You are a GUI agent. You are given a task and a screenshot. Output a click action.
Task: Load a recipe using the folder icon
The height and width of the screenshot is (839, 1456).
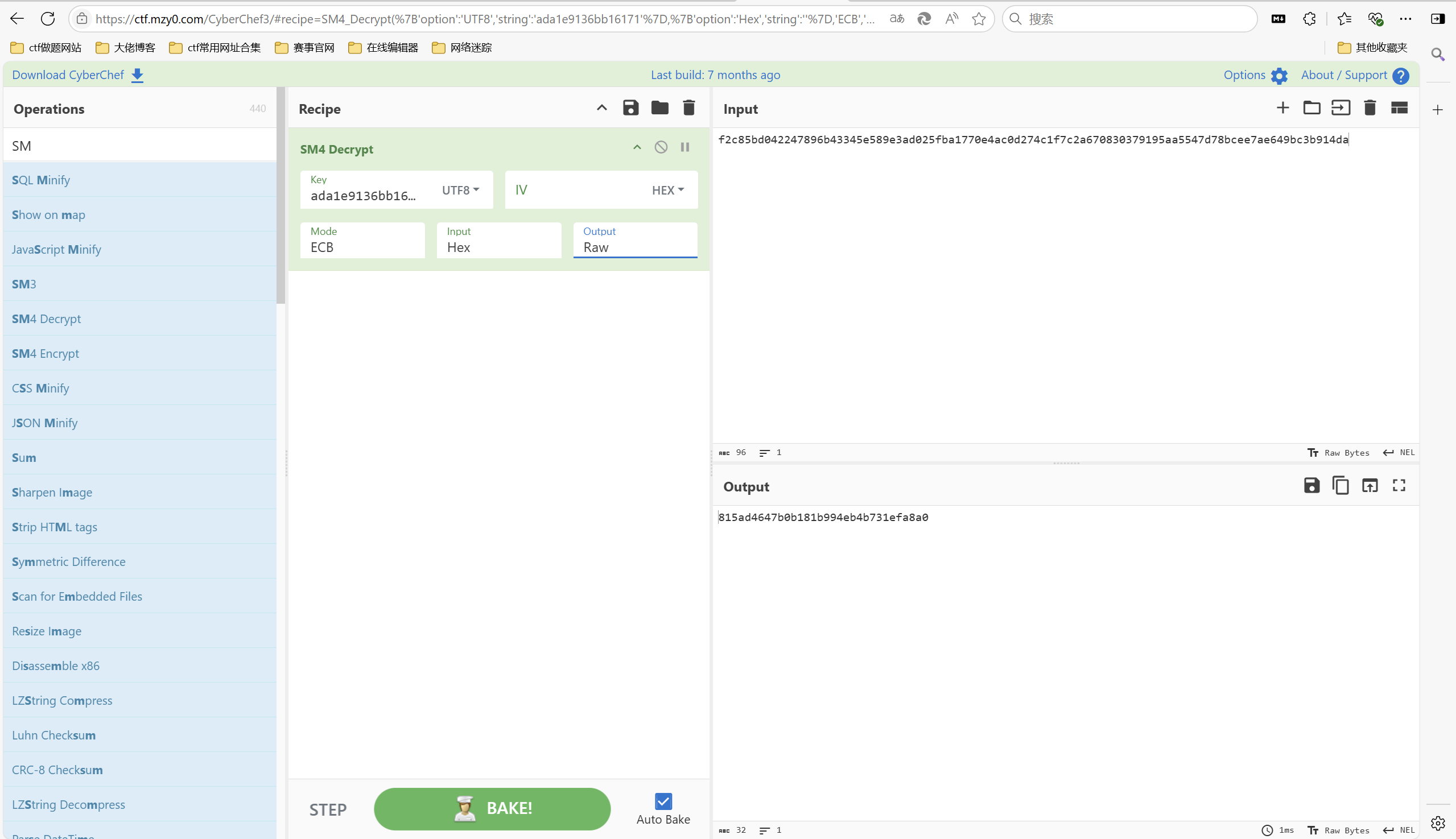(x=659, y=108)
